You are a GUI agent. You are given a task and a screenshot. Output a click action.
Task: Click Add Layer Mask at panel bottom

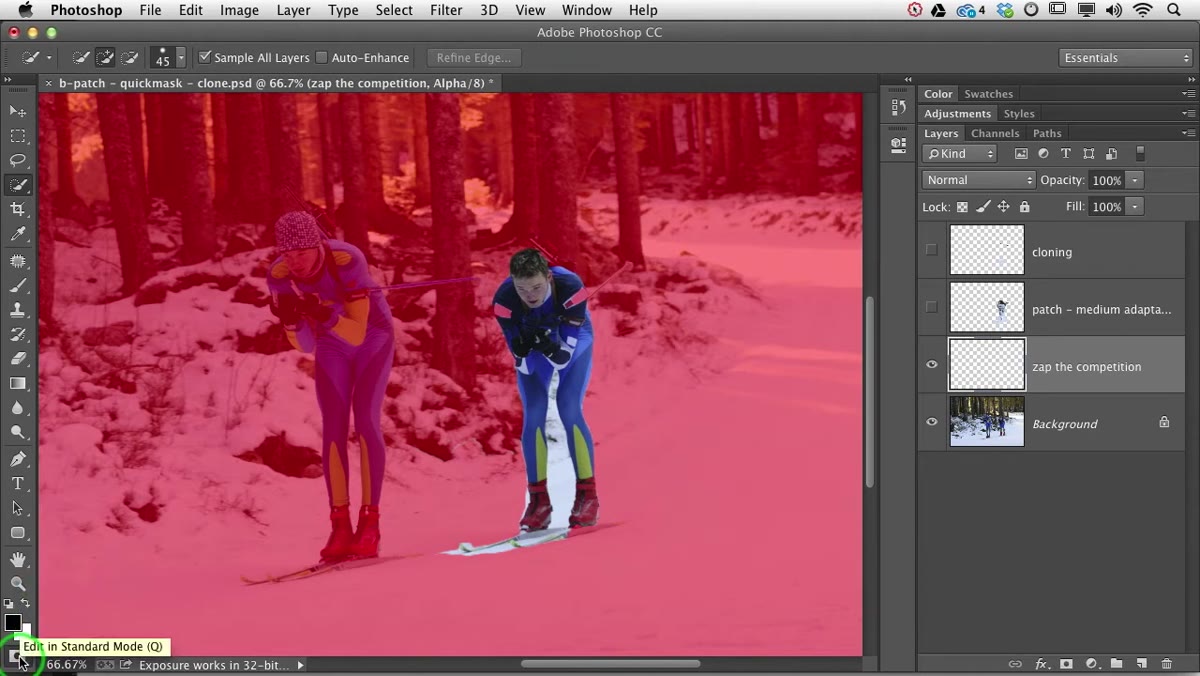click(1066, 664)
